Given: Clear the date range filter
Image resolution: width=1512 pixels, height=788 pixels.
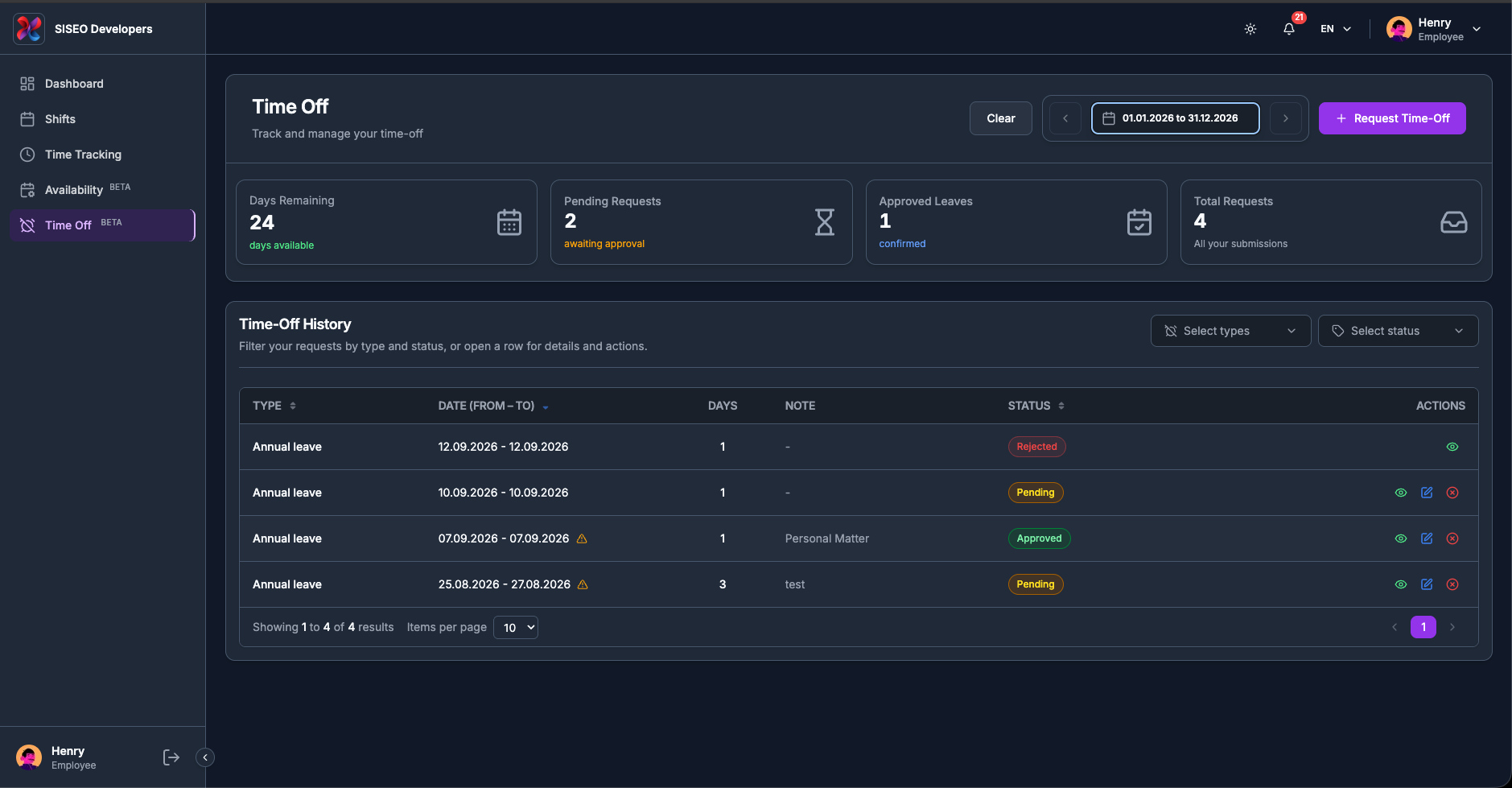Looking at the screenshot, I should click(x=1001, y=118).
